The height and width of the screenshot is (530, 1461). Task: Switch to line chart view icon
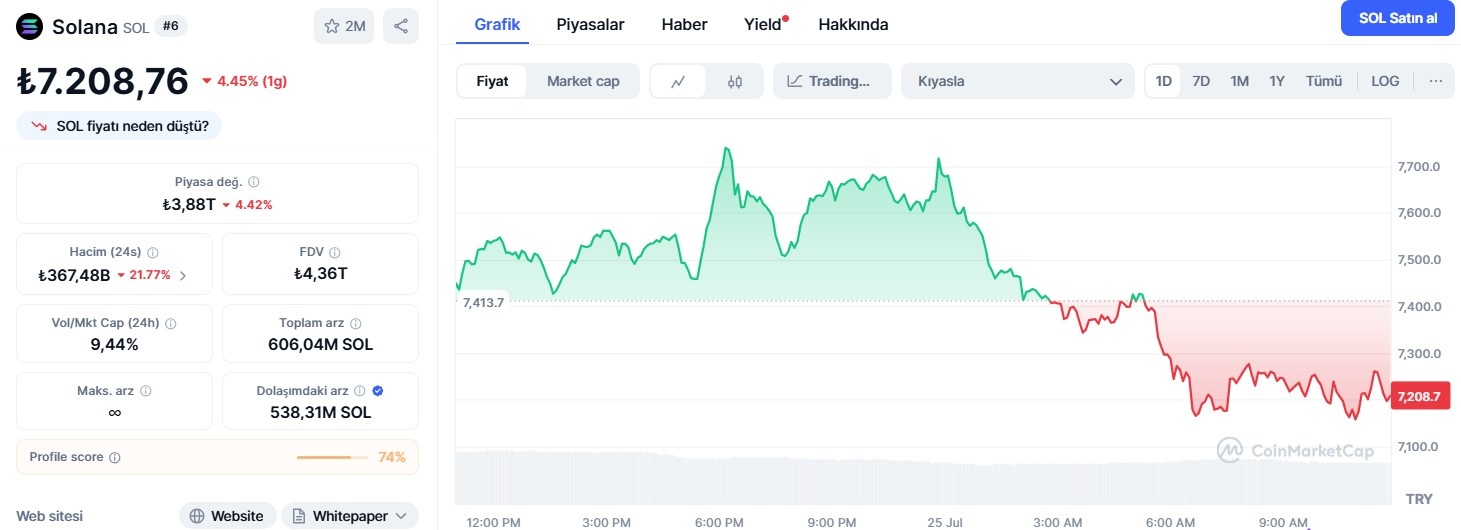click(678, 81)
